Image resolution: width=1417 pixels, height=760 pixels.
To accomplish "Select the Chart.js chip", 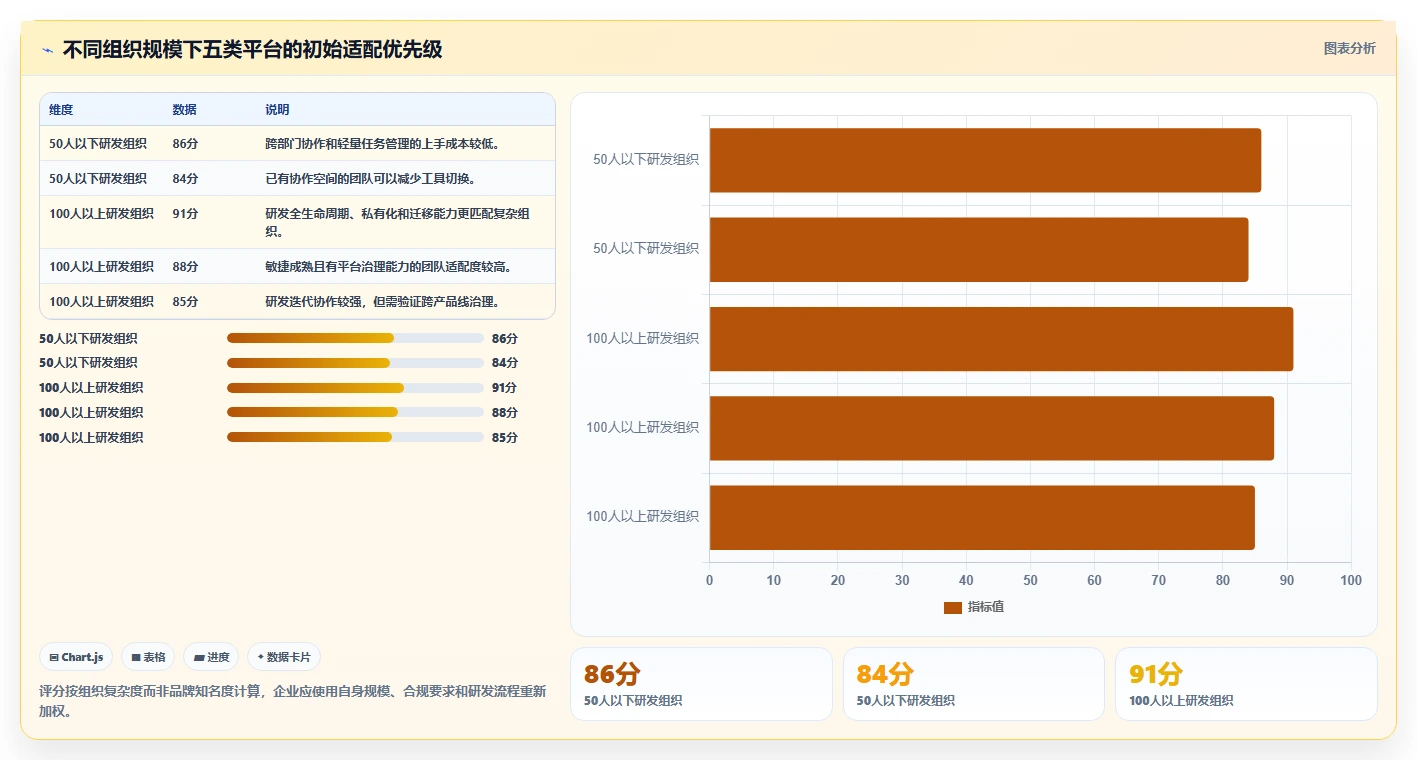I will (76, 657).
